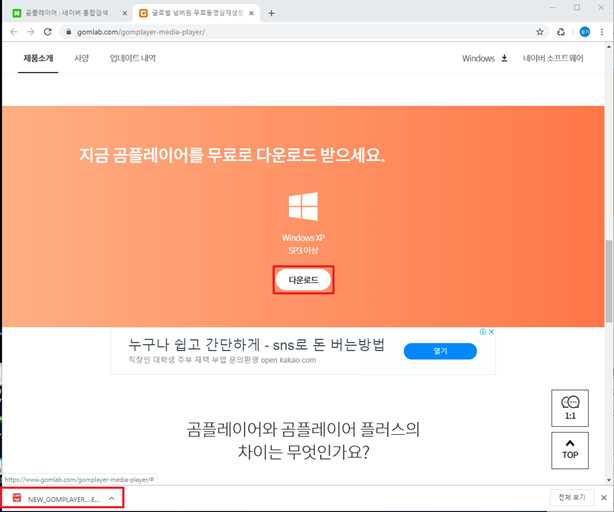Click the ad info icon

coord(483,332)
